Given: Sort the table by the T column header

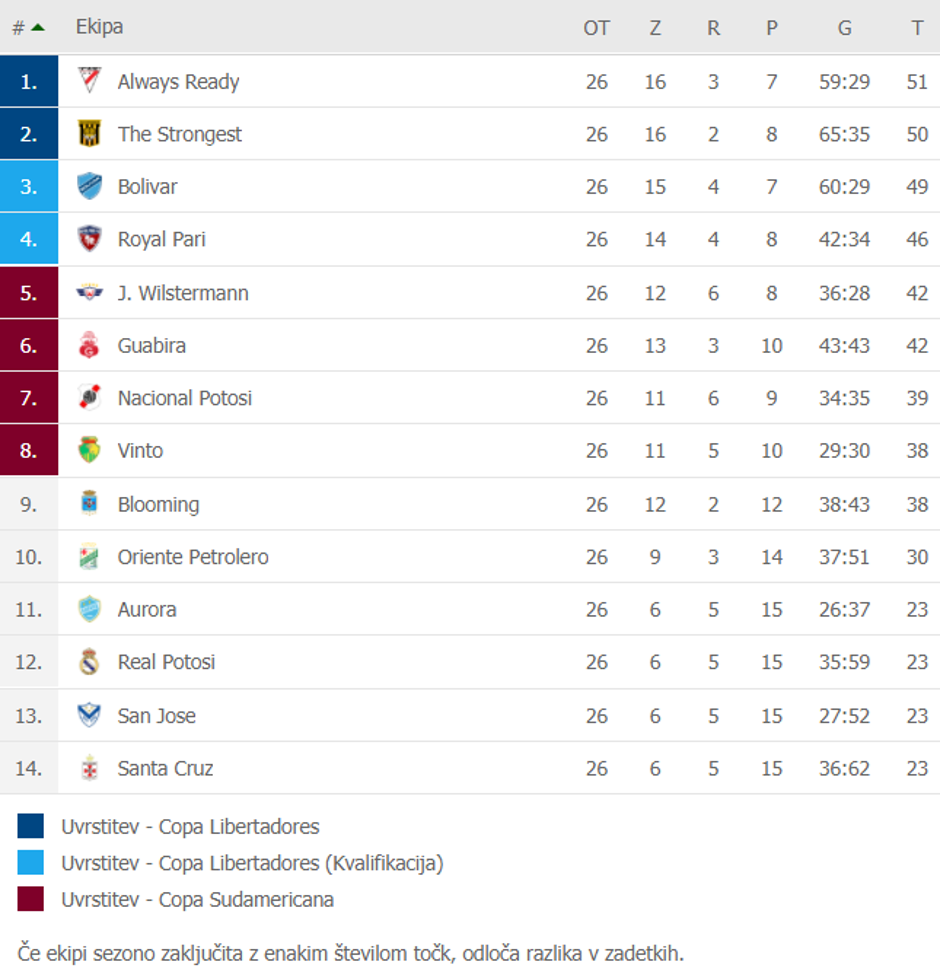Looking at the screenshot, I should (x=916, y=27).
